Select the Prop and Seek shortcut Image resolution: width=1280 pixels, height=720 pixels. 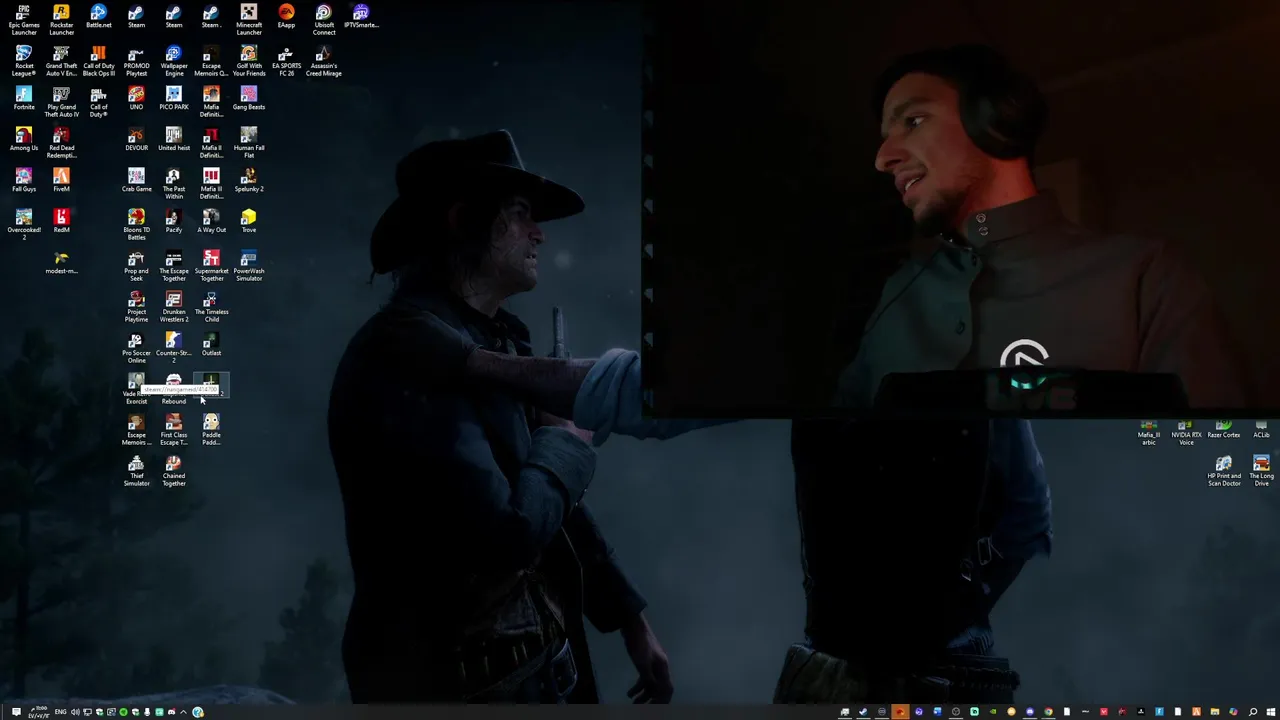pos(136,266)
